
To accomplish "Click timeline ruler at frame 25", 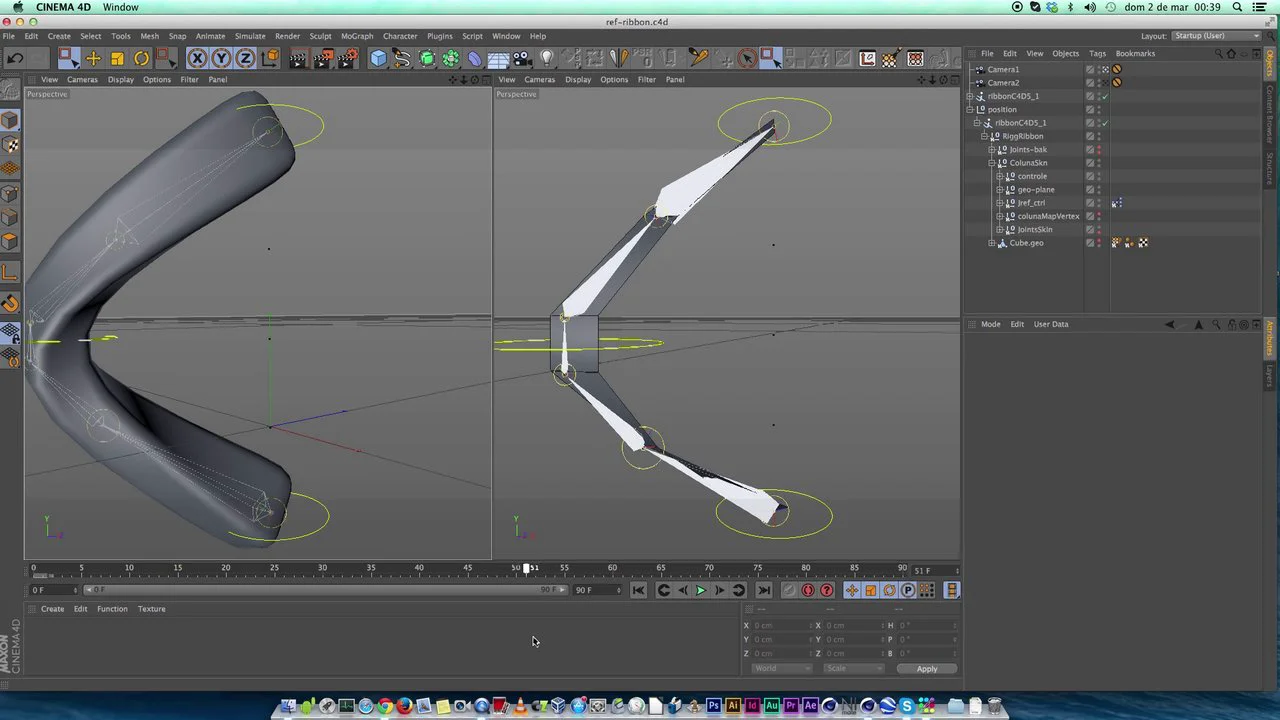I will pyautogui.click(x=274, y=568).
